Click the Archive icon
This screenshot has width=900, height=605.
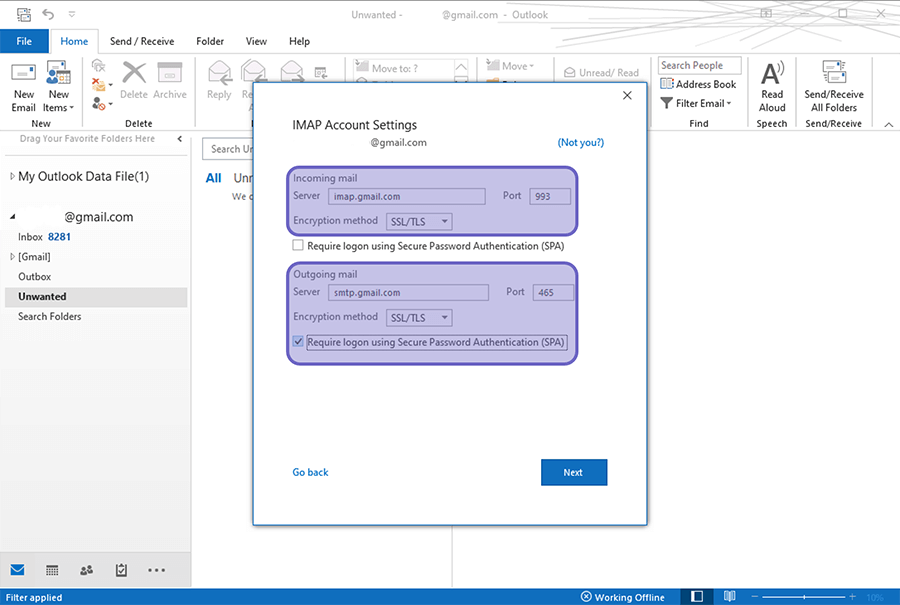pos(169,73)
